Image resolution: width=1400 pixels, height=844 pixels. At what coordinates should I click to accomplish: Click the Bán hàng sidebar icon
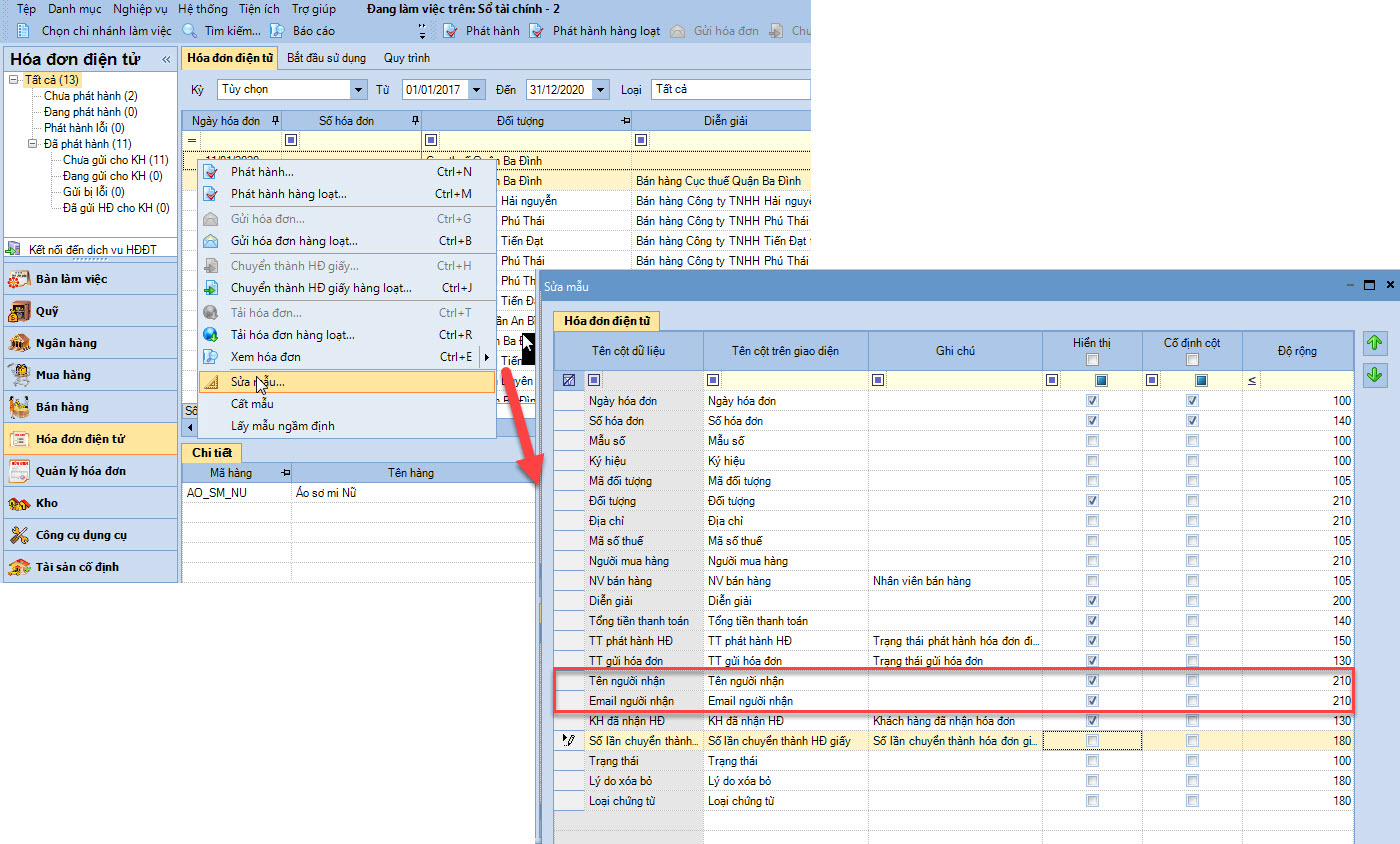click(x=18, y=407)
